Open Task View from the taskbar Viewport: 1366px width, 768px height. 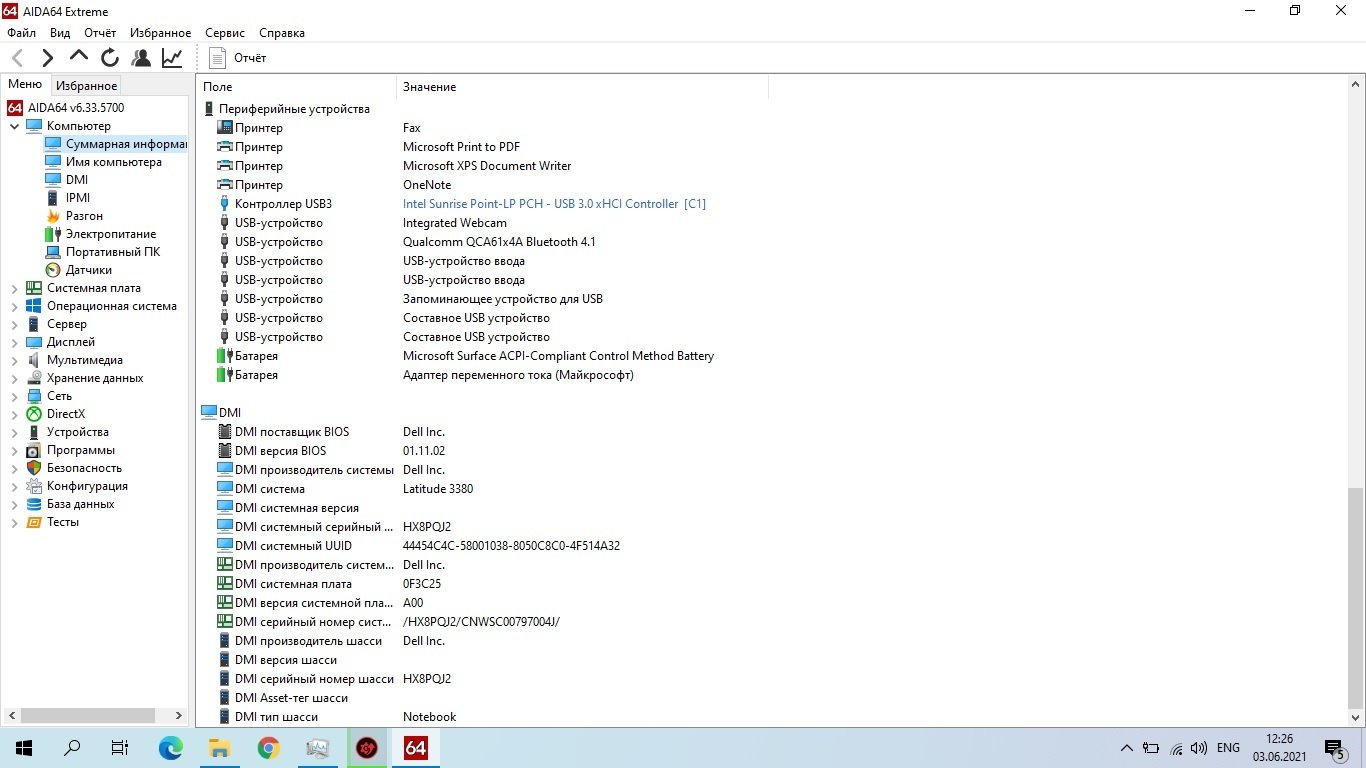pyautogui.click(x=120, y=748)
